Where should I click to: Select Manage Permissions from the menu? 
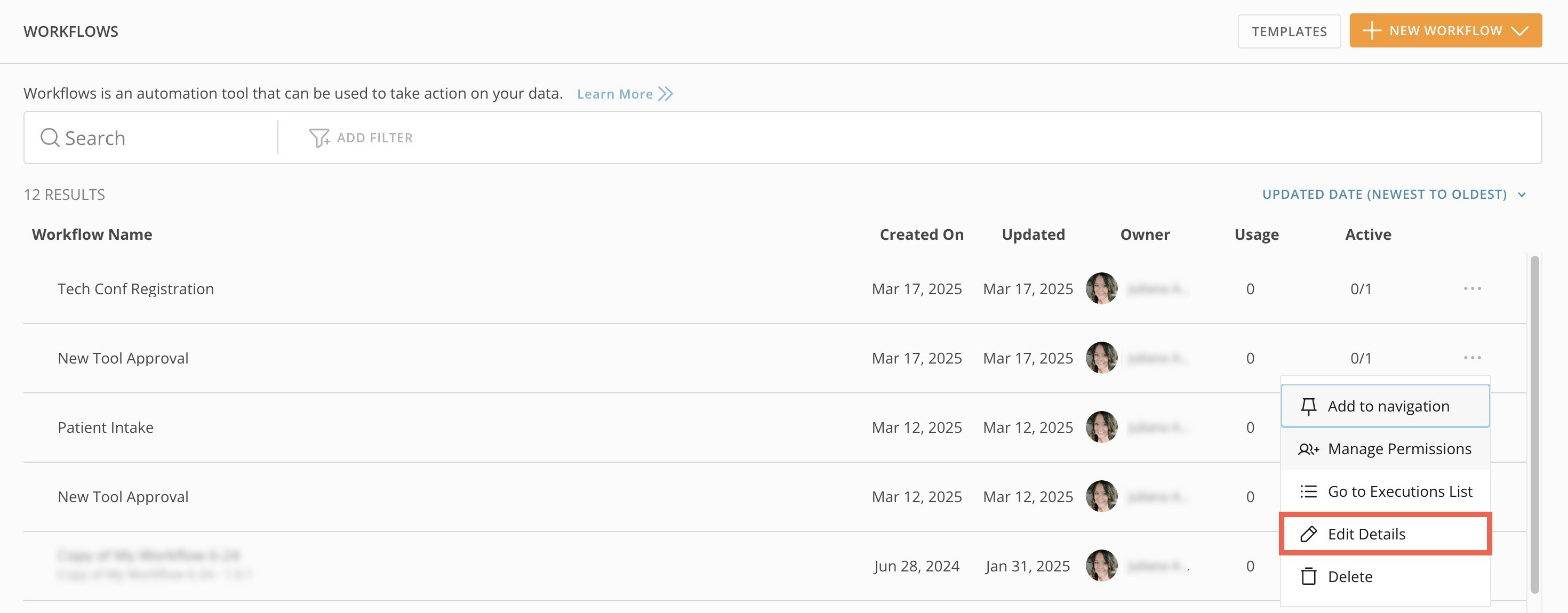click(x=1399, y=449)
